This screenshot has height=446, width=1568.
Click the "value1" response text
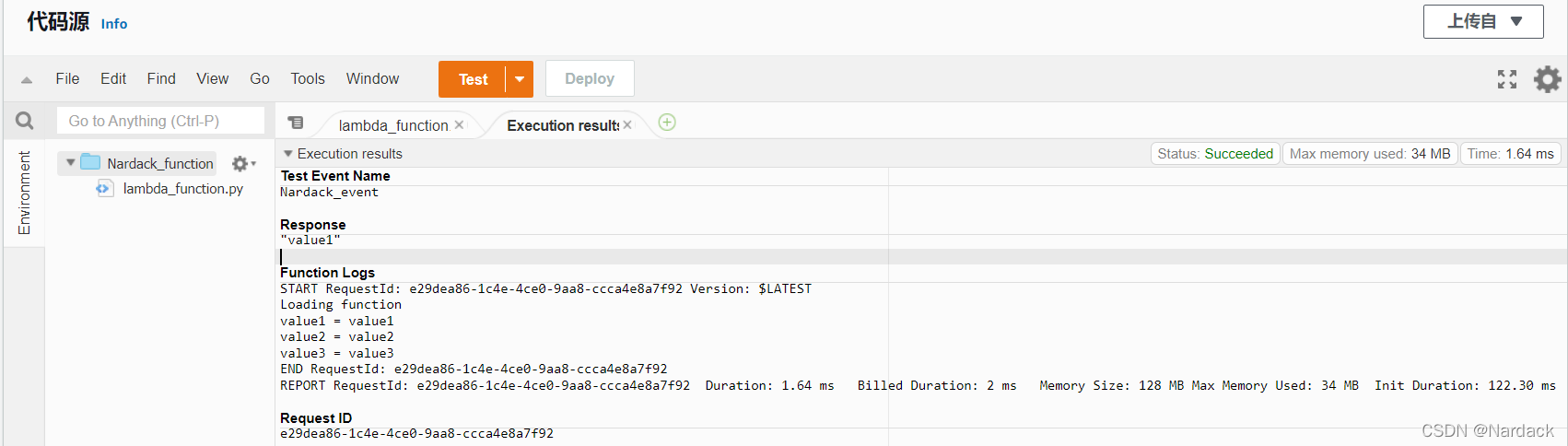click(x=310, y=241)
